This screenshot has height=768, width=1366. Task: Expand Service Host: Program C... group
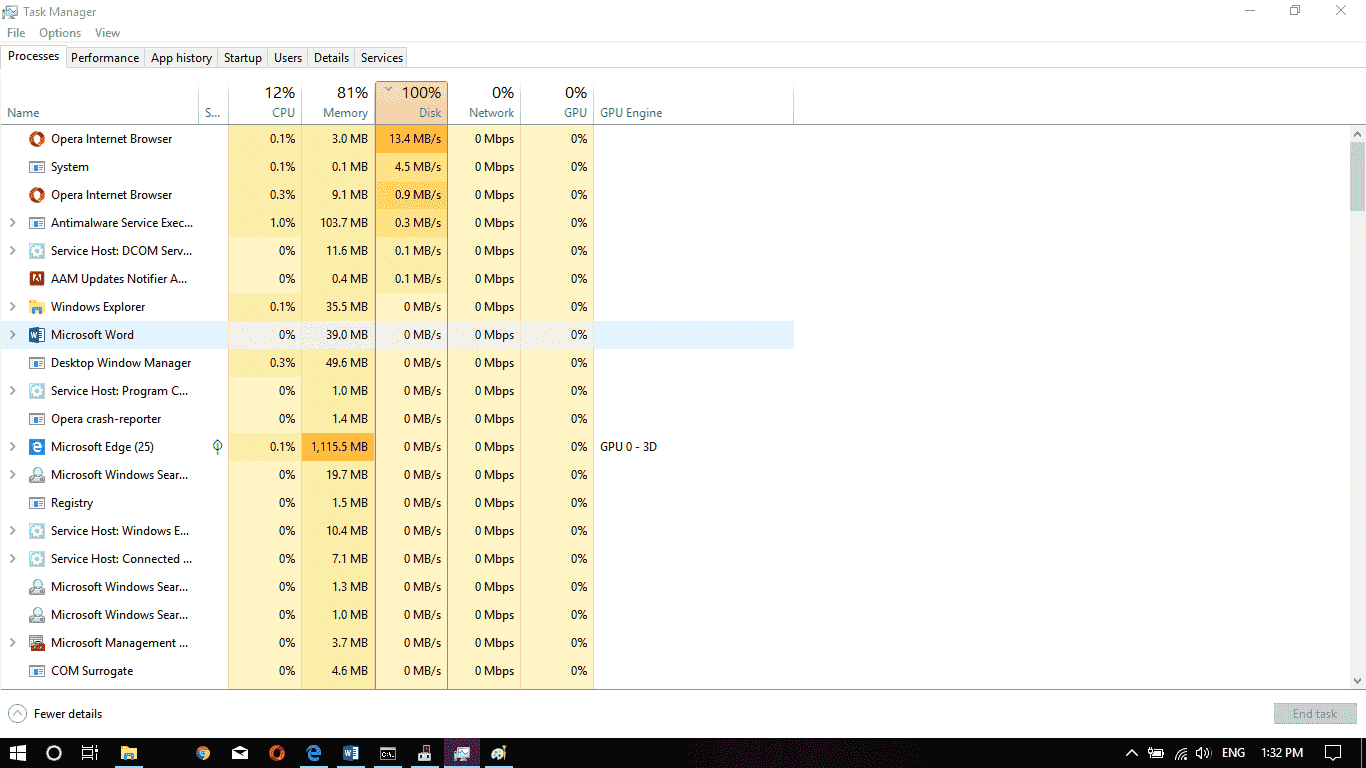click(x=13, y=391)
